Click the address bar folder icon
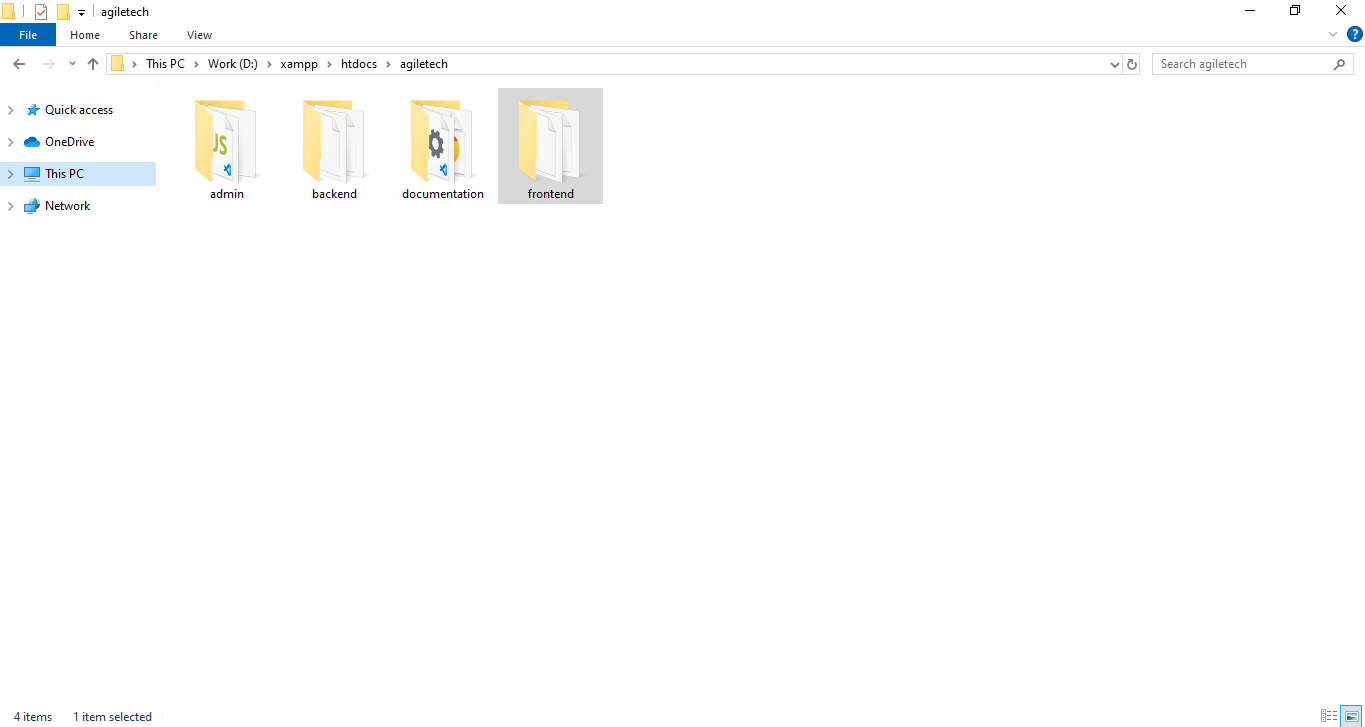Viewport: 1365px width, 727px height. point(117,64)
